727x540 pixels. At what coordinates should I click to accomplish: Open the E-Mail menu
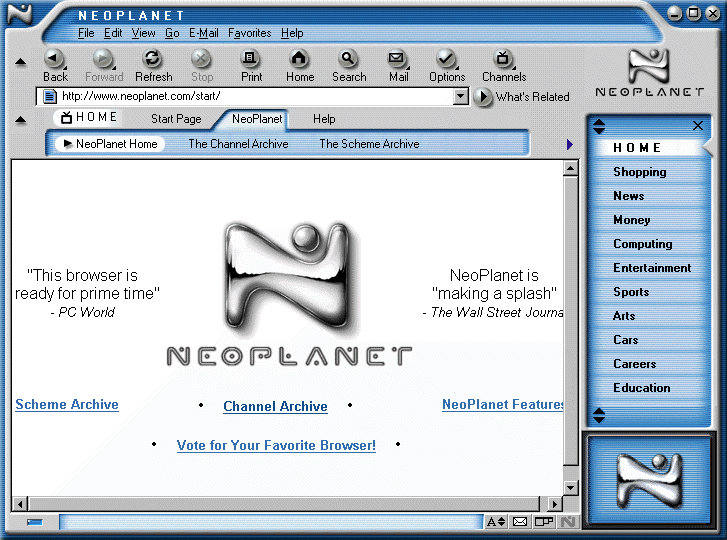(204, 33)
